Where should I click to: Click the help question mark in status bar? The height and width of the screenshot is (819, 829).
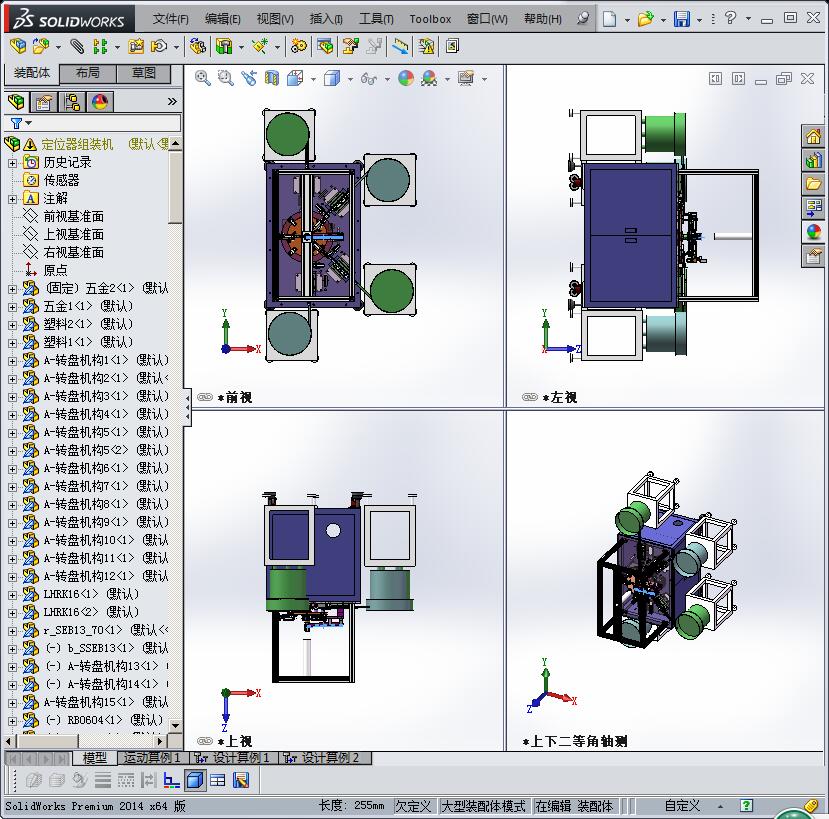[746, 806]
